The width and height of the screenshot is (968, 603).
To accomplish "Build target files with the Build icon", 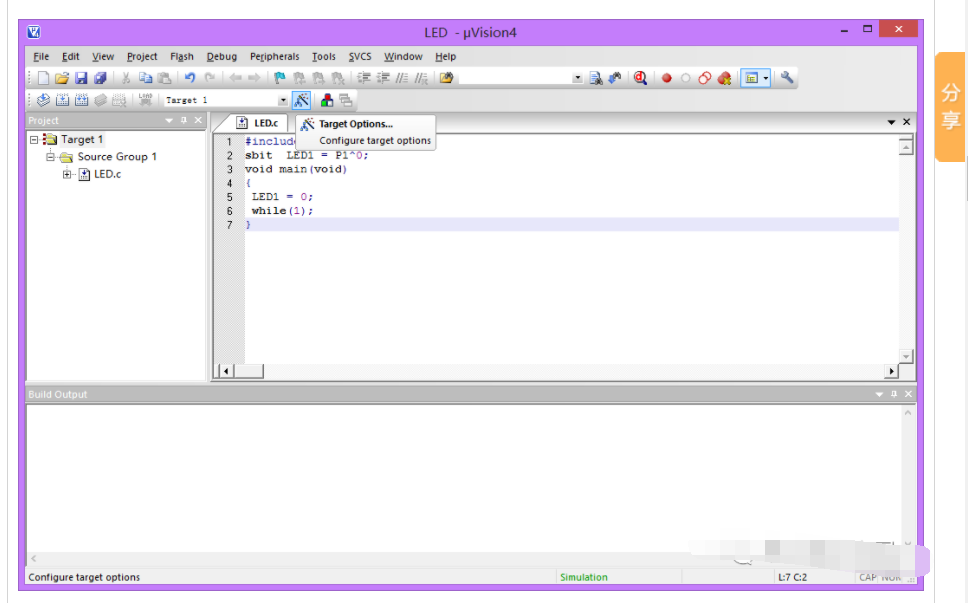I will pyautogui.click(x=62, y=100).
